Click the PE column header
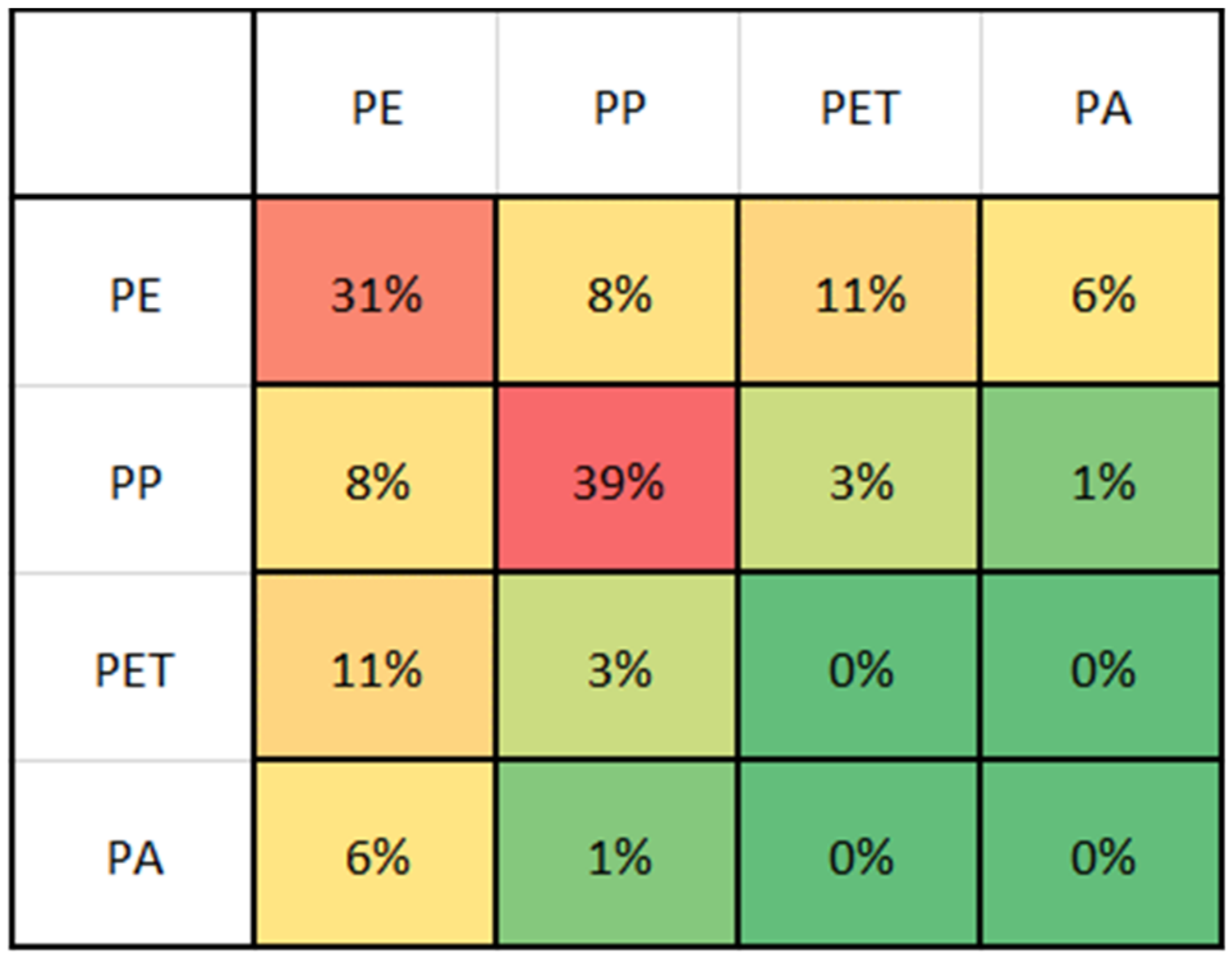 click(377, 107)
